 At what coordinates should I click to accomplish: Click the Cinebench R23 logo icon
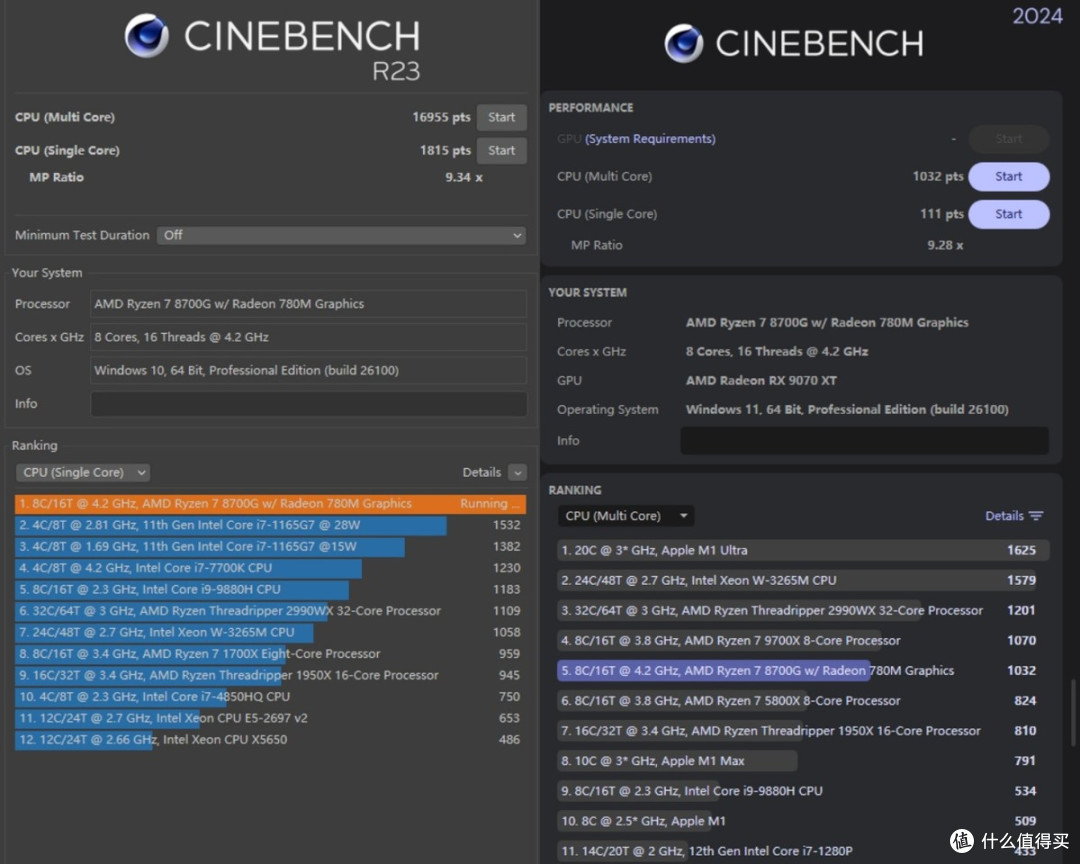pyautogui.click(x=147, y=36)
